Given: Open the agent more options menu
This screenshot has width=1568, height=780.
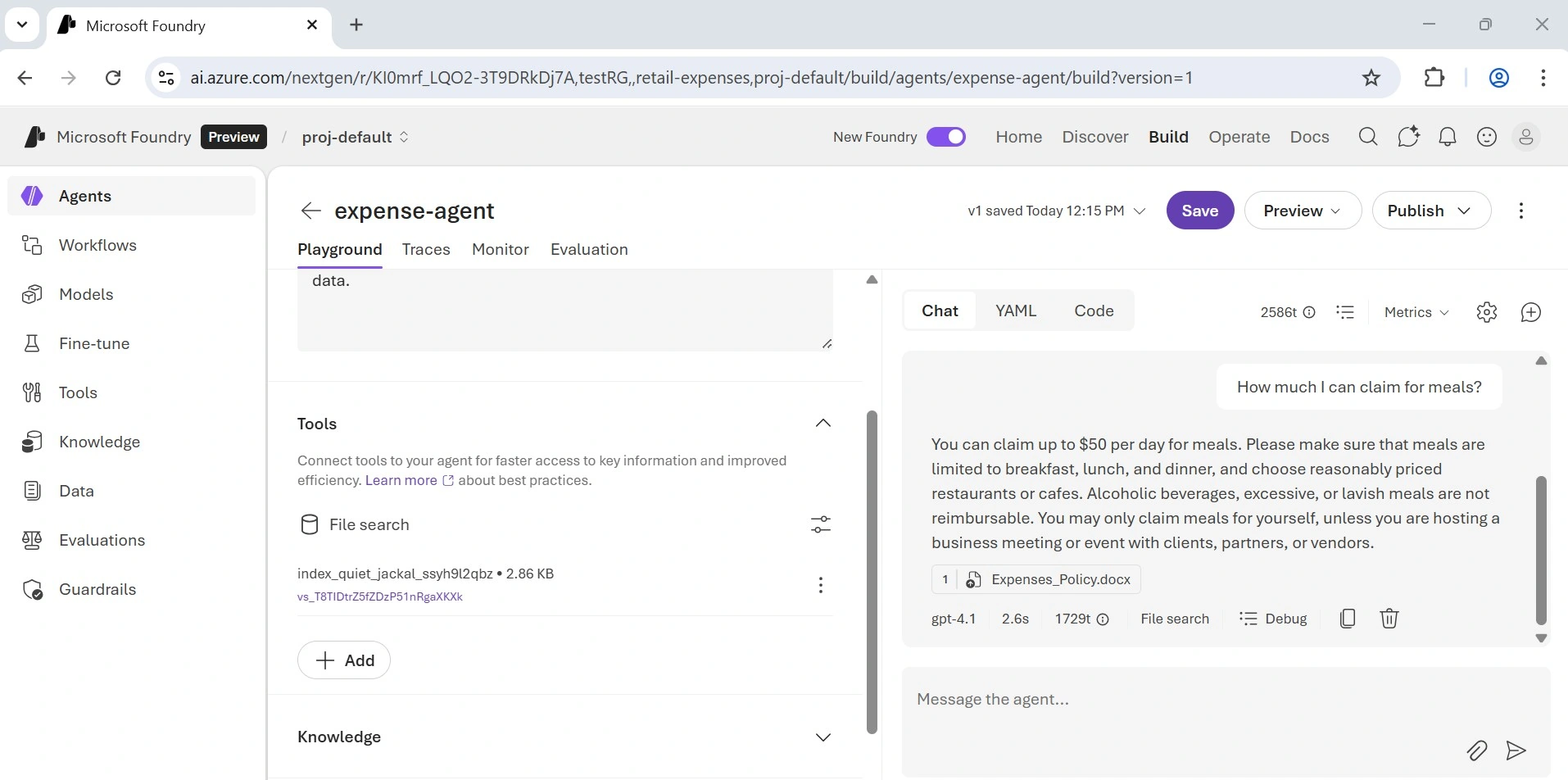Looking at the screenshot, I should click(x=1521, y=211).
